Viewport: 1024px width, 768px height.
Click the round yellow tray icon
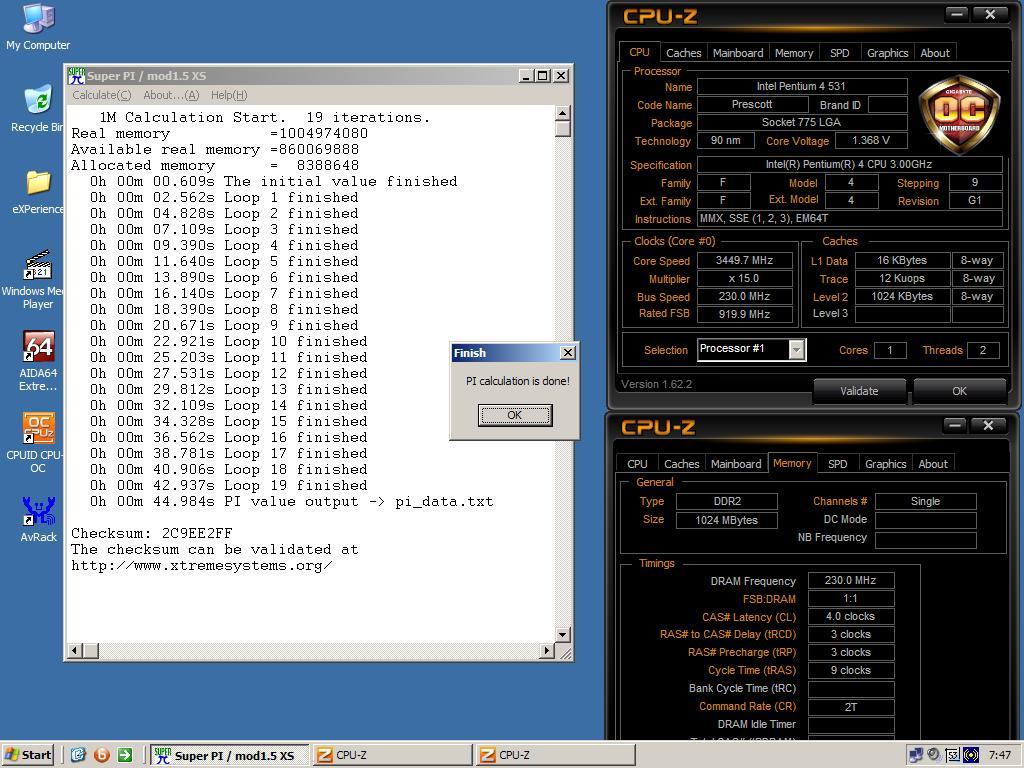(971, 756)
